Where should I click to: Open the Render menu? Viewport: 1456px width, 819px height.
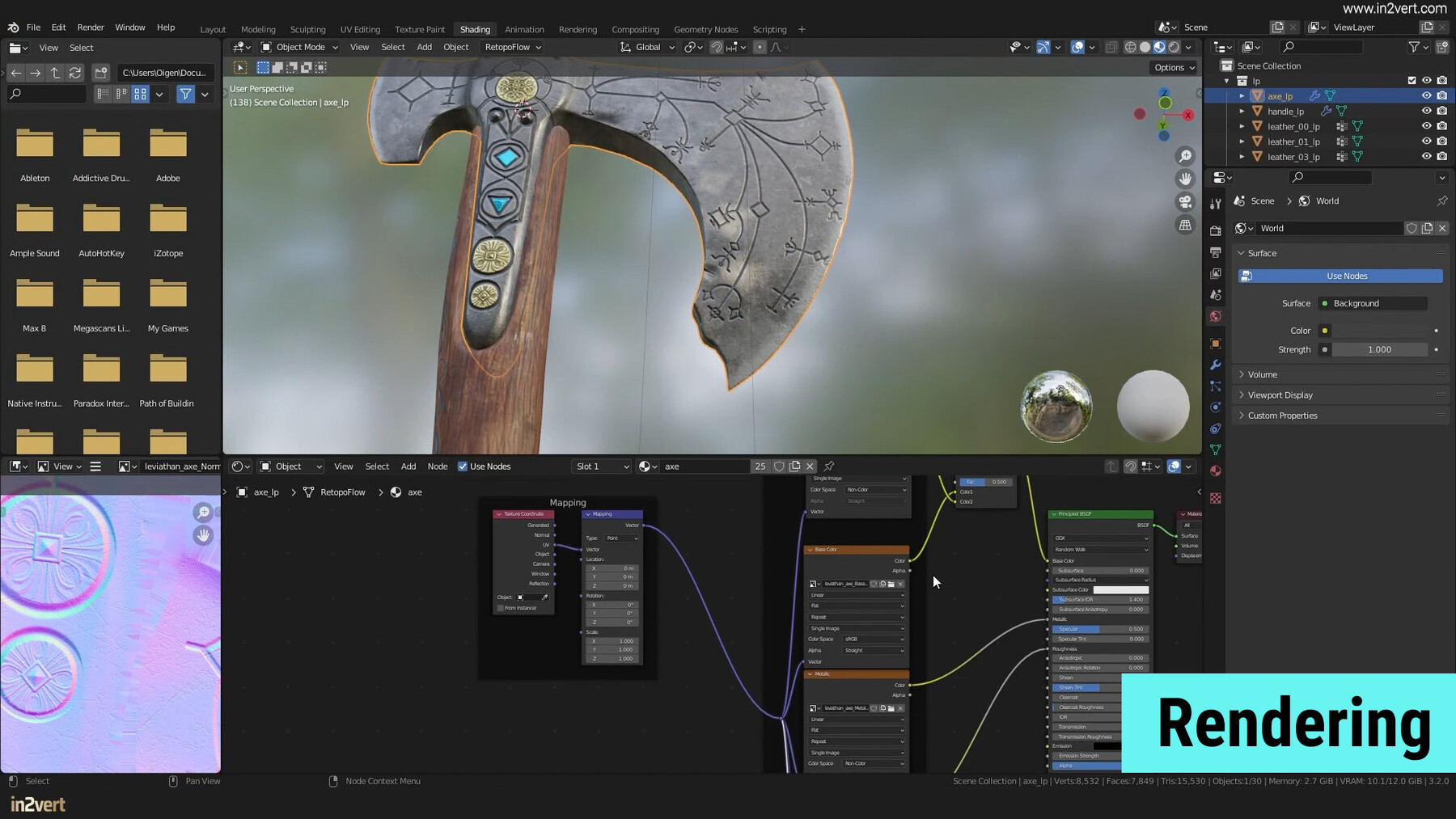click(91, 27)
